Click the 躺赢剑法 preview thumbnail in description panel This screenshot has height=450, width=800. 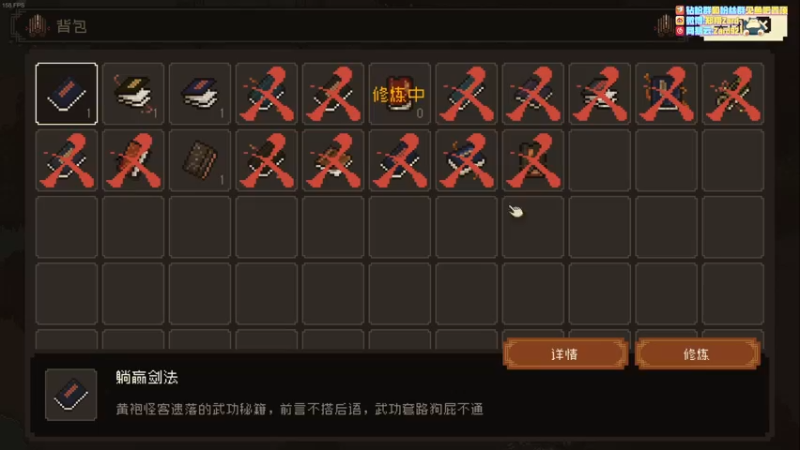tap(71, 394)
